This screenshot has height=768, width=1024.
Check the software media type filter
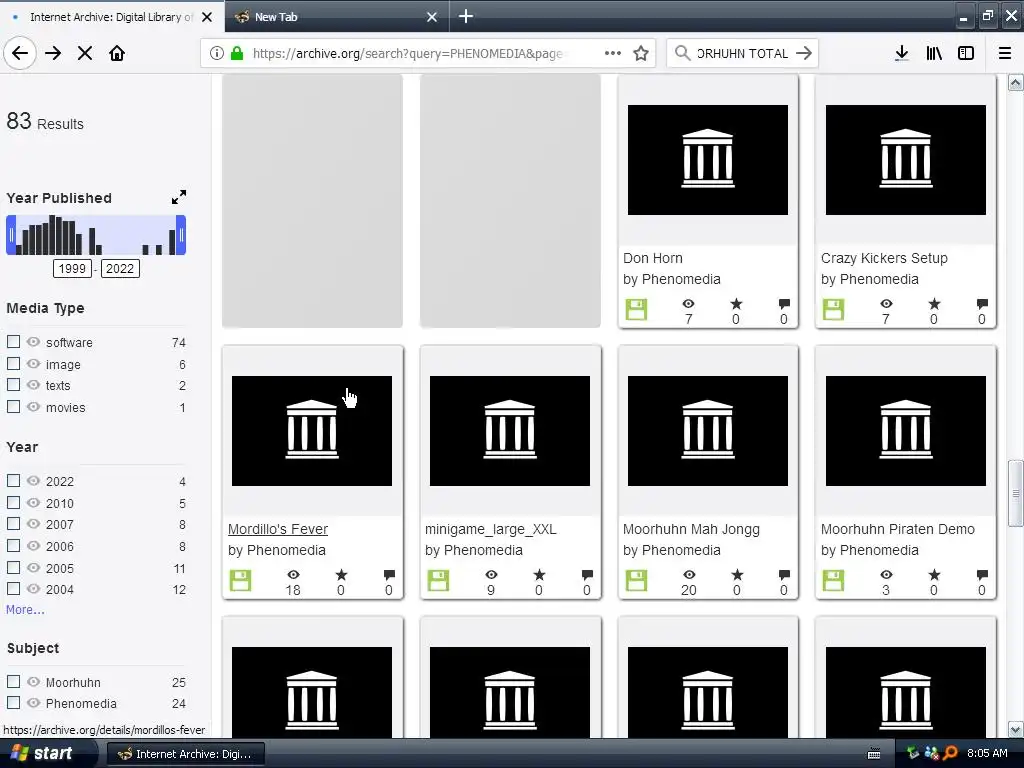tap(13, 342)
